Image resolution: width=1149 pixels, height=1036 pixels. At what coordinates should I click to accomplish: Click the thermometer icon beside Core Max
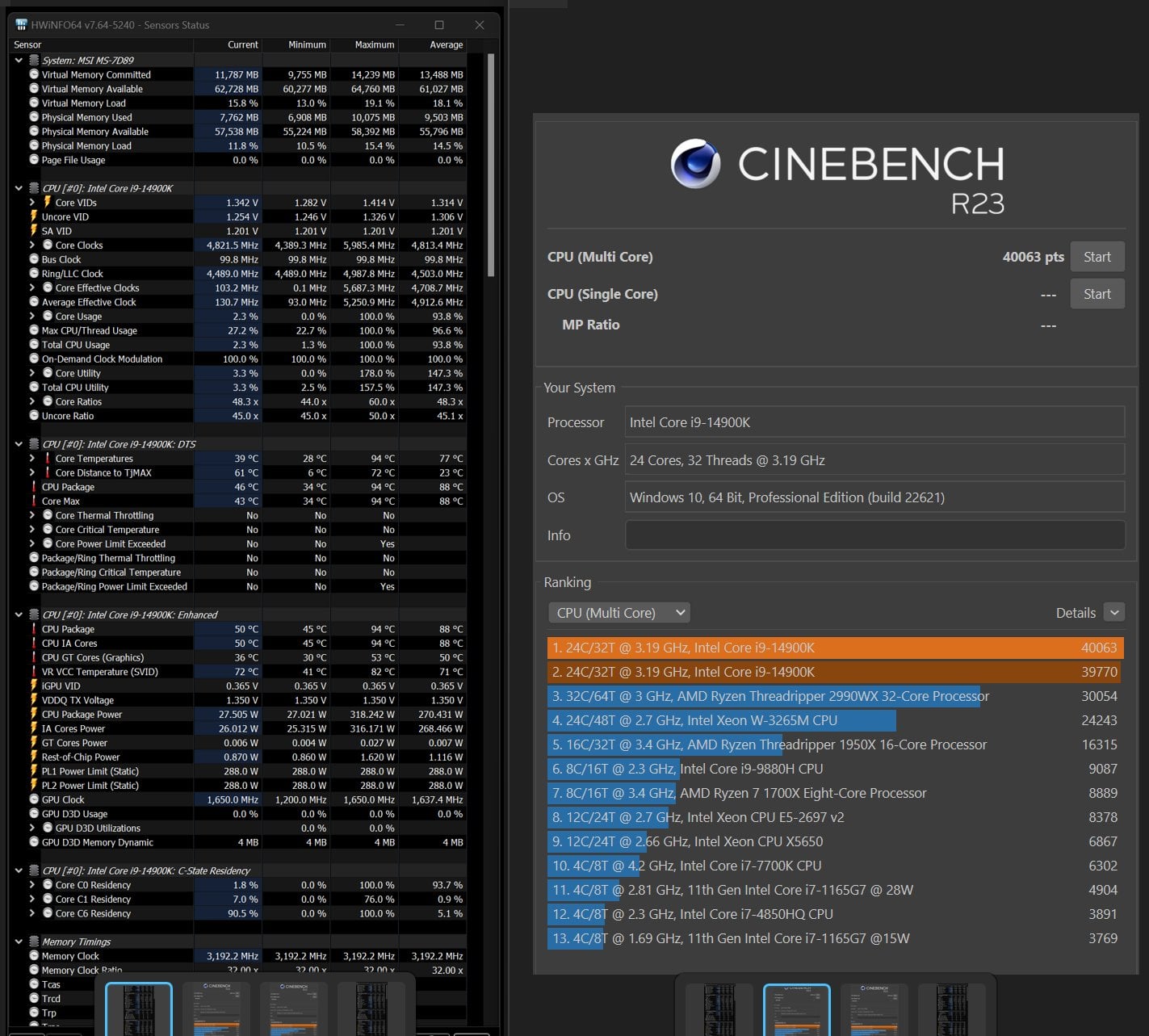(34, 501)
